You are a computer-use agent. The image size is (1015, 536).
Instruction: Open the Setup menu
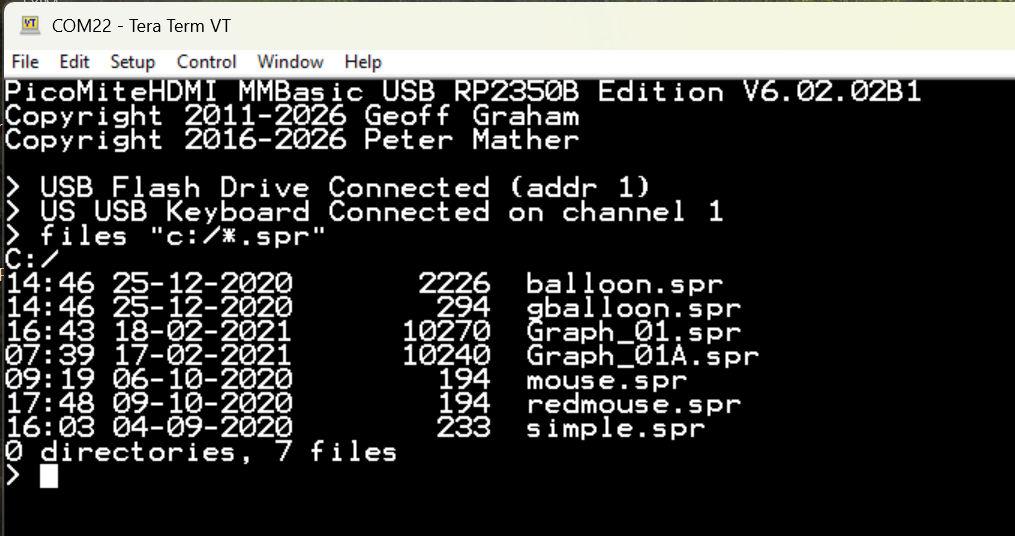132,62
